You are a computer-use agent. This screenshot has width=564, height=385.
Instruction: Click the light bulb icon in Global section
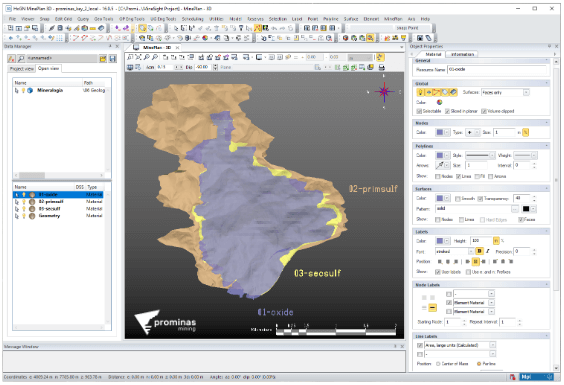[x=420, y=92]
